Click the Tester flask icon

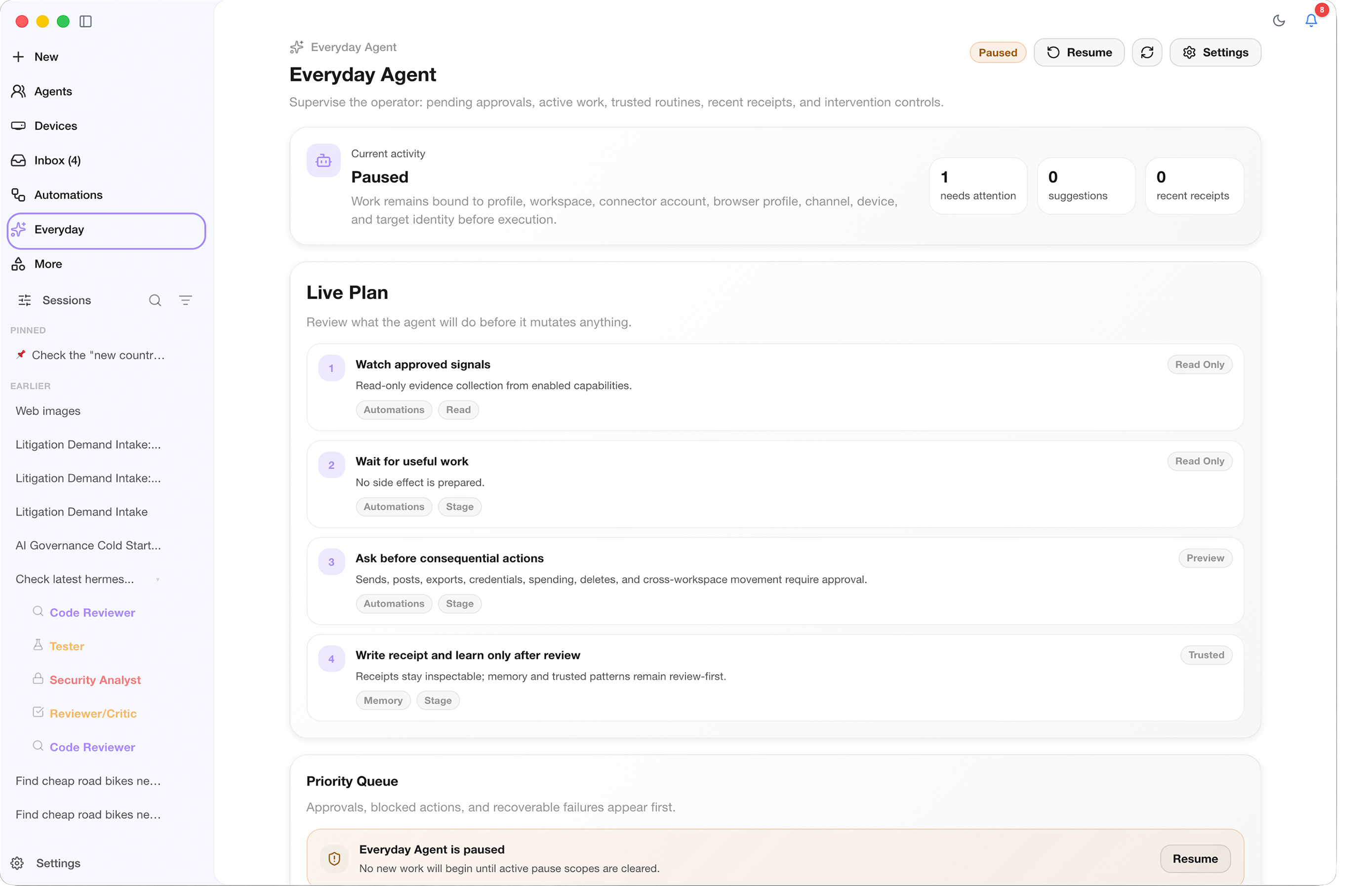tap(38, 645)
